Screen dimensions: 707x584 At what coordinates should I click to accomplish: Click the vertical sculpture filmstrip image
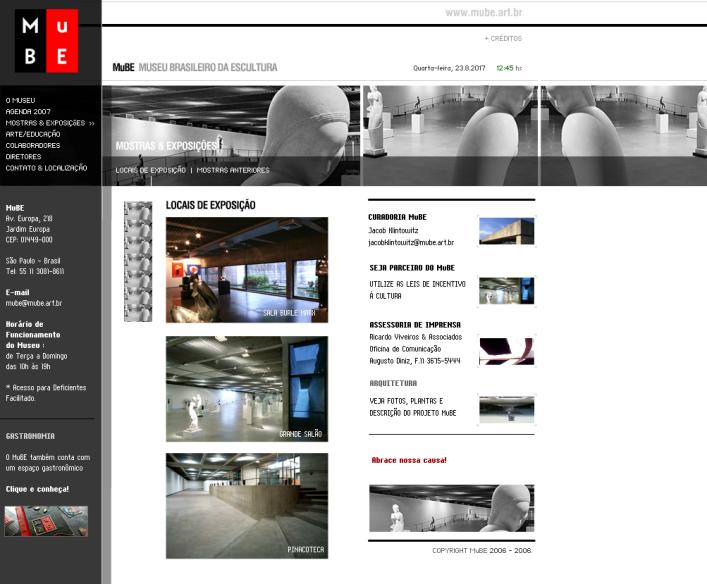coord(138,262)
